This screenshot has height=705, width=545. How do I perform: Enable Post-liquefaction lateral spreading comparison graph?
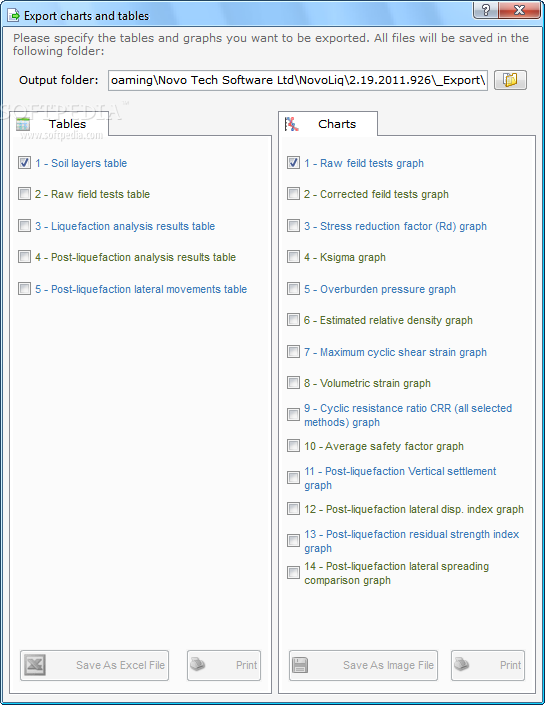click(x=293, y=572)
